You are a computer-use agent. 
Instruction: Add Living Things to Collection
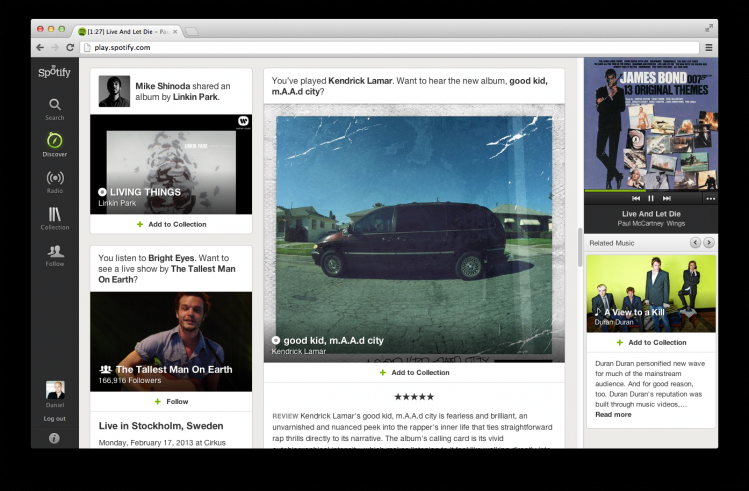[x=171, y=224]
